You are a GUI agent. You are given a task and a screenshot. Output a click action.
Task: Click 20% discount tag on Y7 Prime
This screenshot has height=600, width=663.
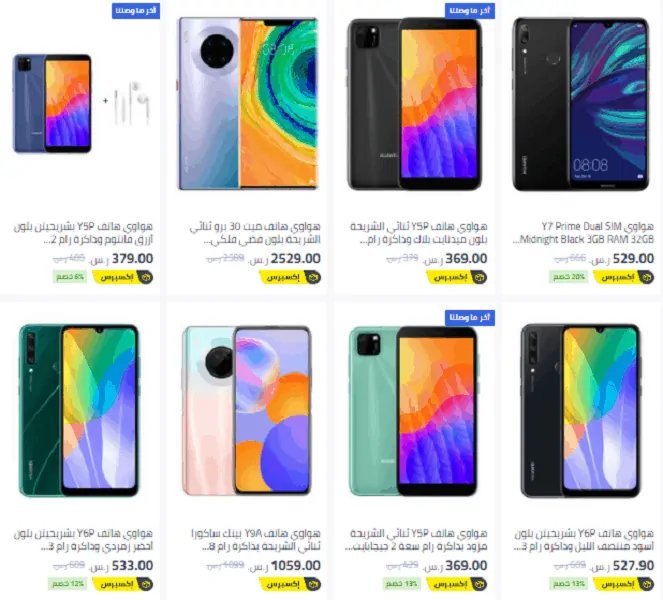point(569,277)
